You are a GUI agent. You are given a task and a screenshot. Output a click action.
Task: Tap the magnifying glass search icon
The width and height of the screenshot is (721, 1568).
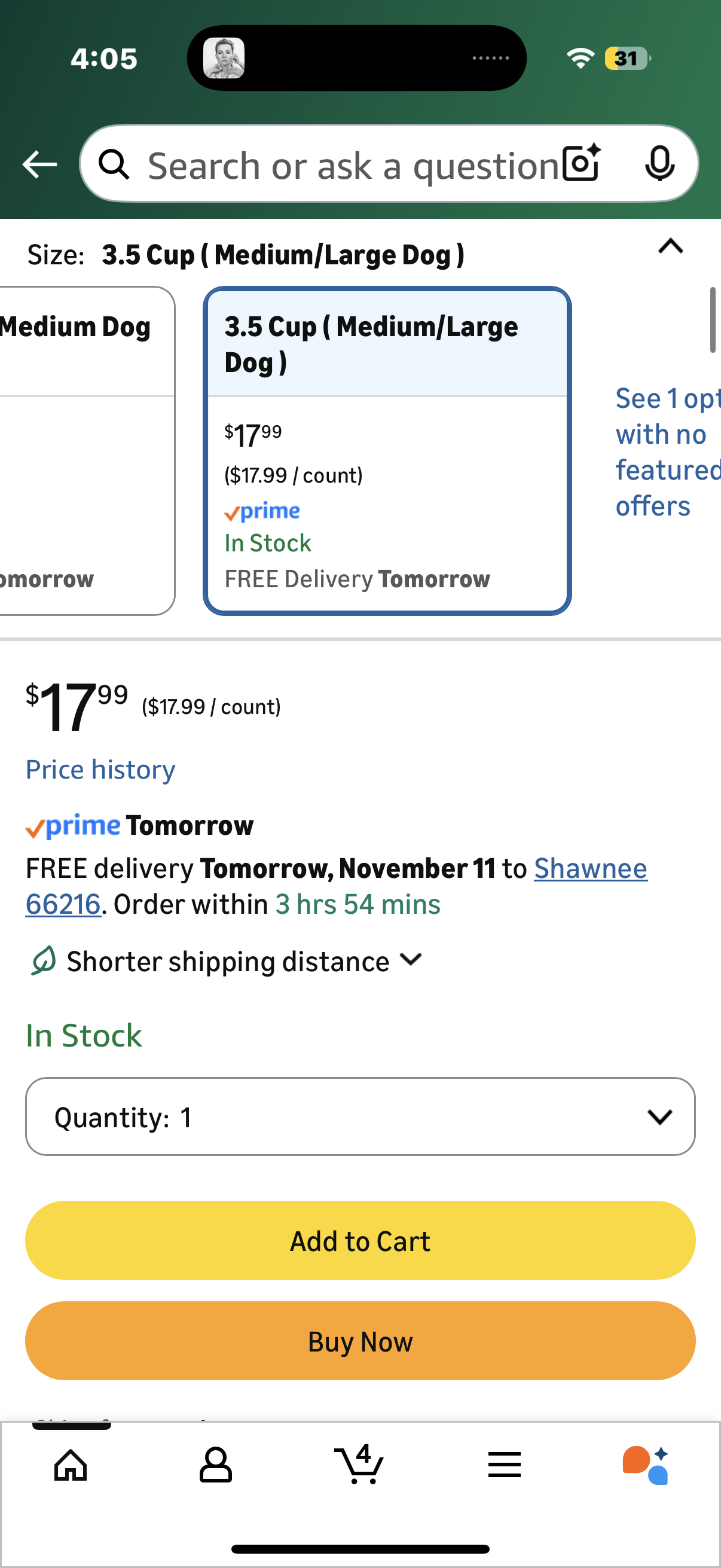click(x=114, y=164)
